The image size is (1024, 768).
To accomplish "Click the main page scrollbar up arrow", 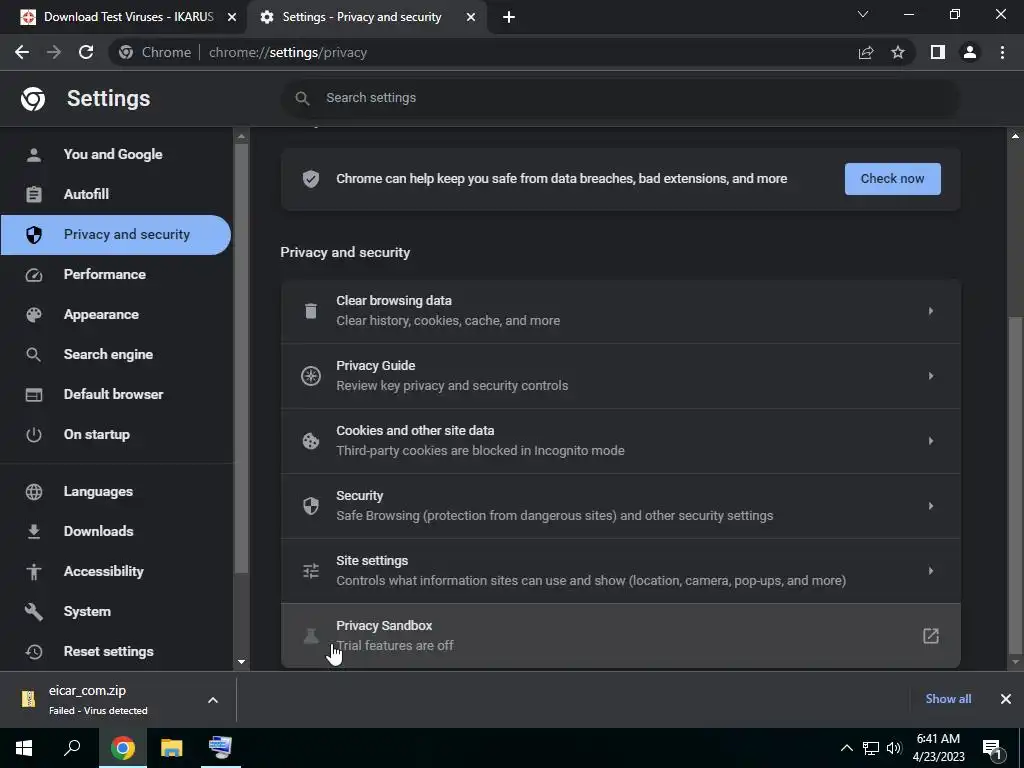I will 1015,136.
